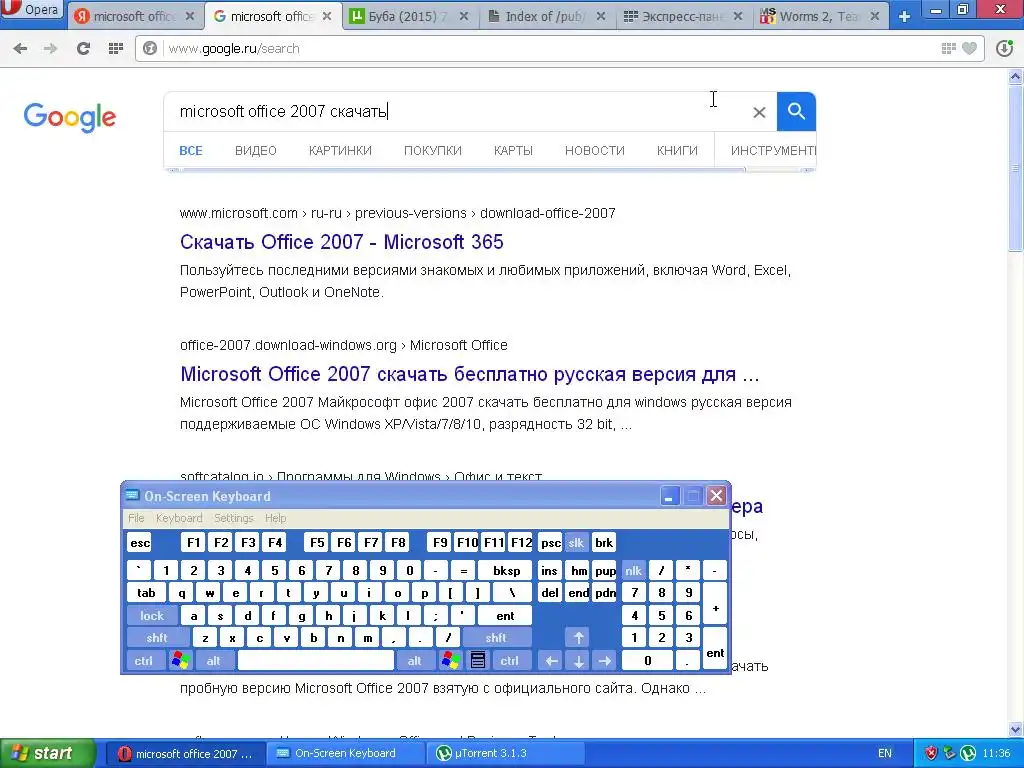Click the browser forward arrow
Viewport: 1024px width, 768px height.
[x=50, y=48]
